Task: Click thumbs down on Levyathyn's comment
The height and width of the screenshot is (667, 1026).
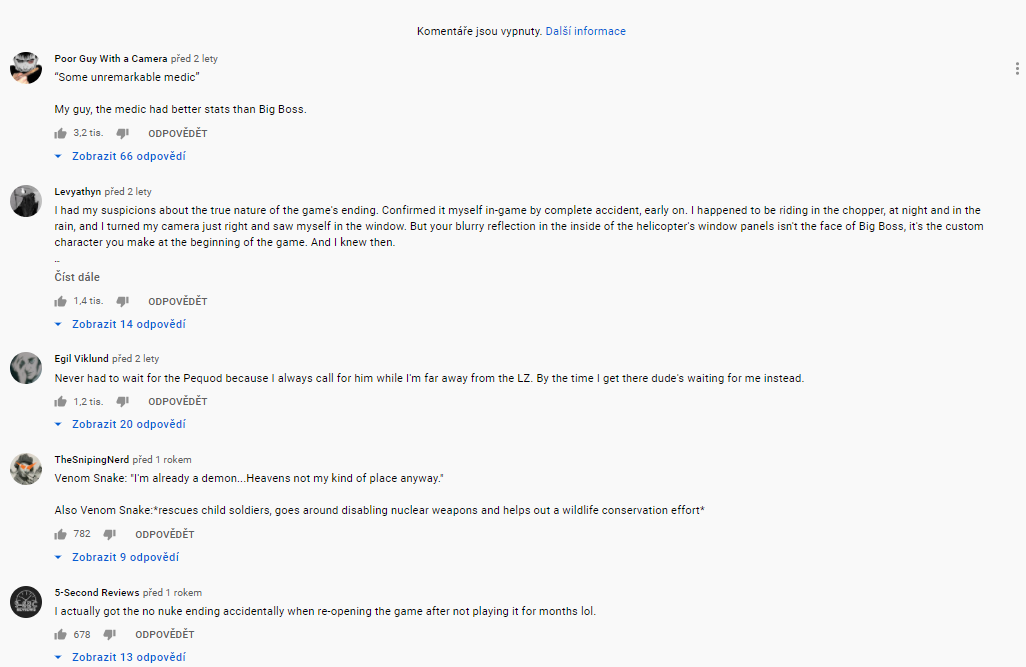Action: (x=122, y=301)
